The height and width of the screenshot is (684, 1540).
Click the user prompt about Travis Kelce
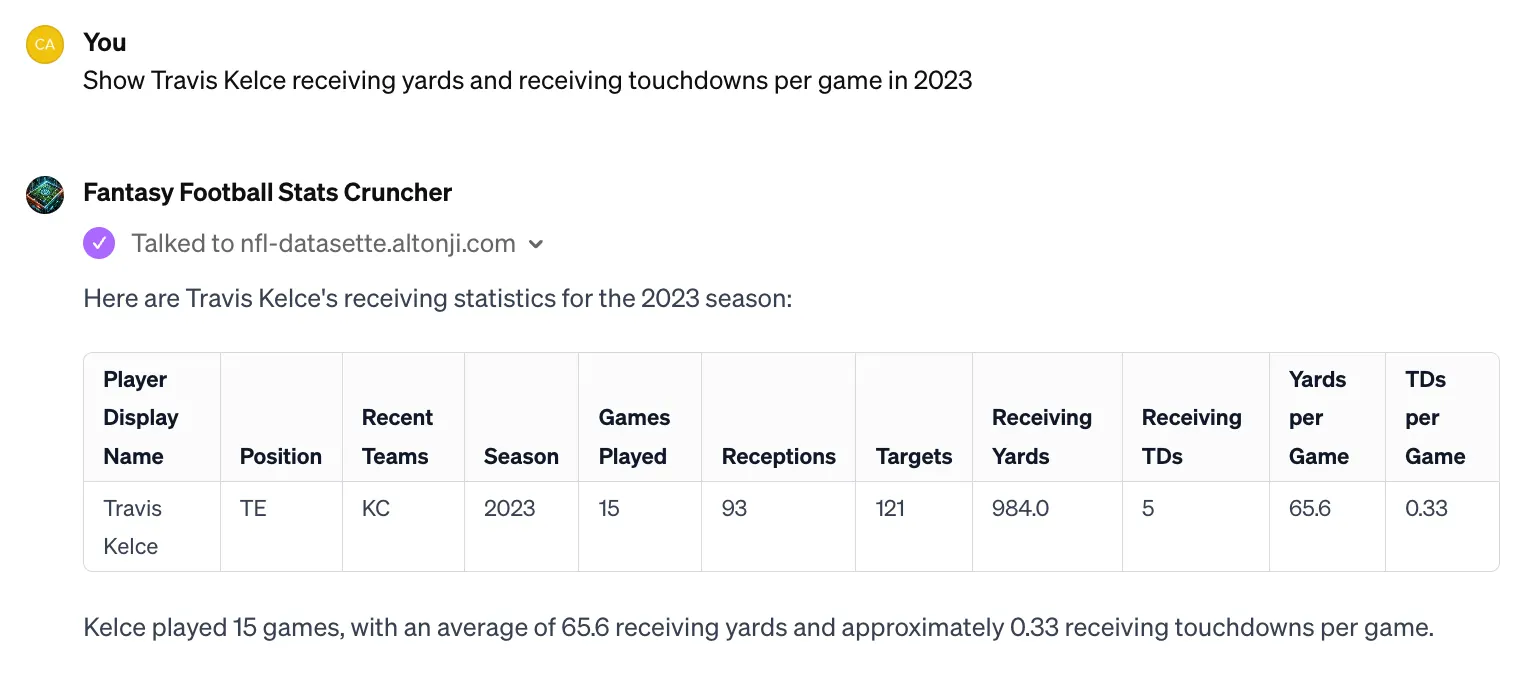coord(528,80)
